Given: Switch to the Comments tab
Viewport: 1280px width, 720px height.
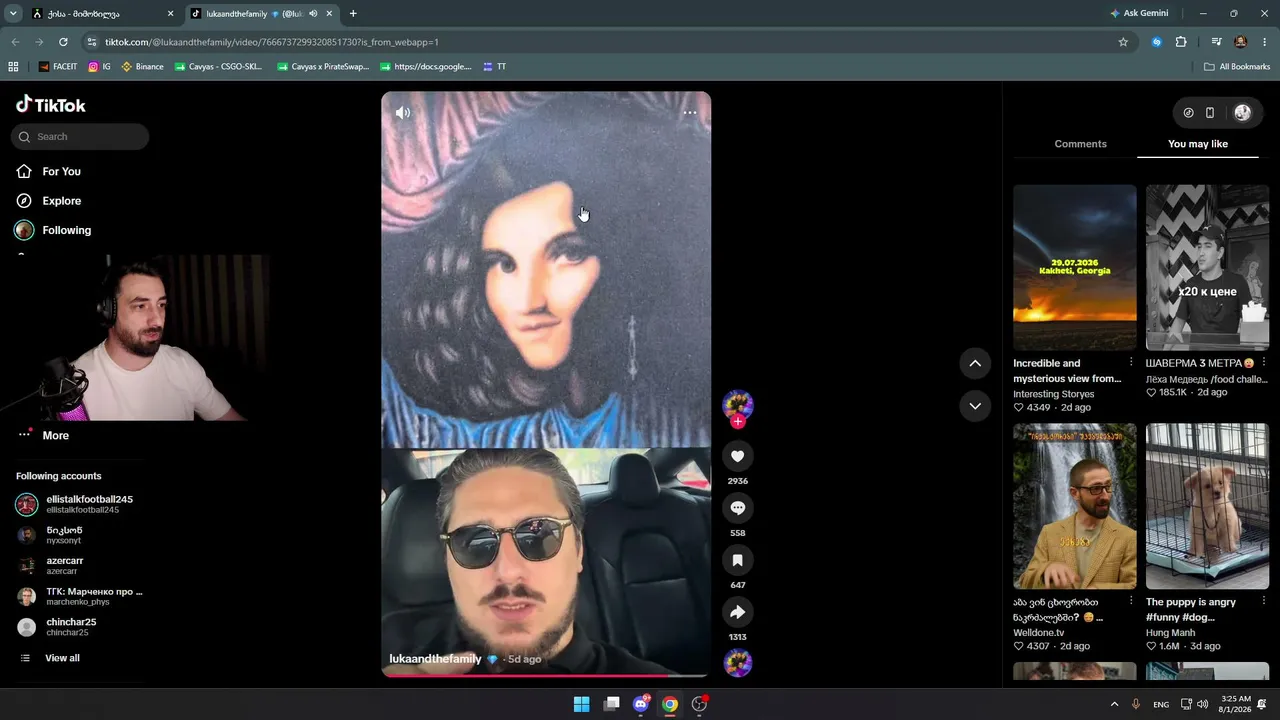Looking at the screenshot, I should (1080, 144).
